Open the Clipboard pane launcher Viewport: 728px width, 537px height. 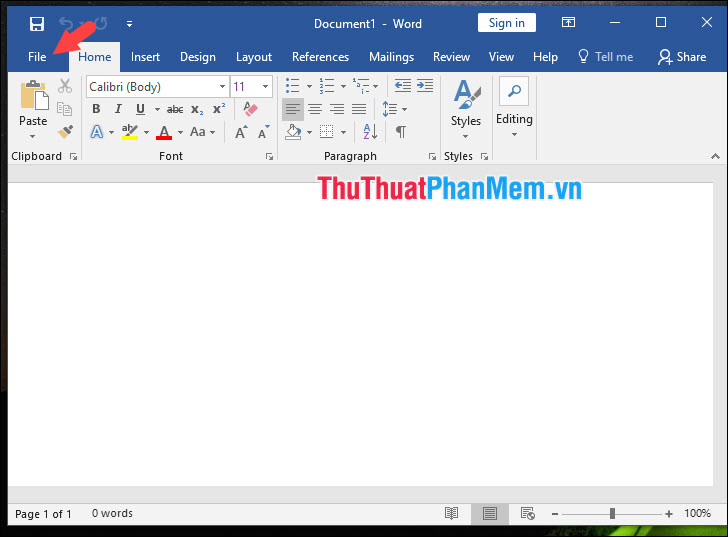(73, 157)
